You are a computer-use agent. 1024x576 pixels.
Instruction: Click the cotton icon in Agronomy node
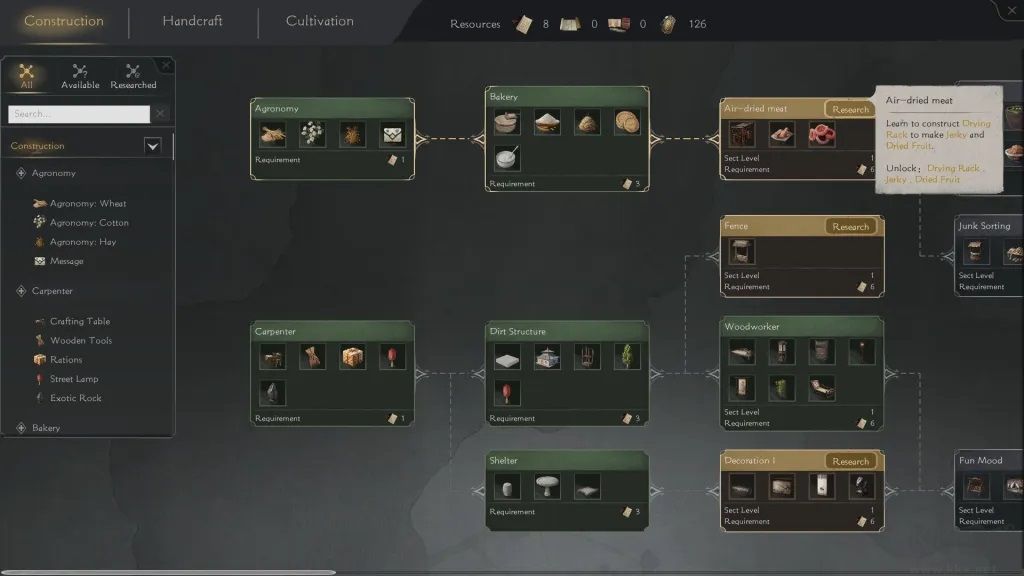tap(313, 135)
